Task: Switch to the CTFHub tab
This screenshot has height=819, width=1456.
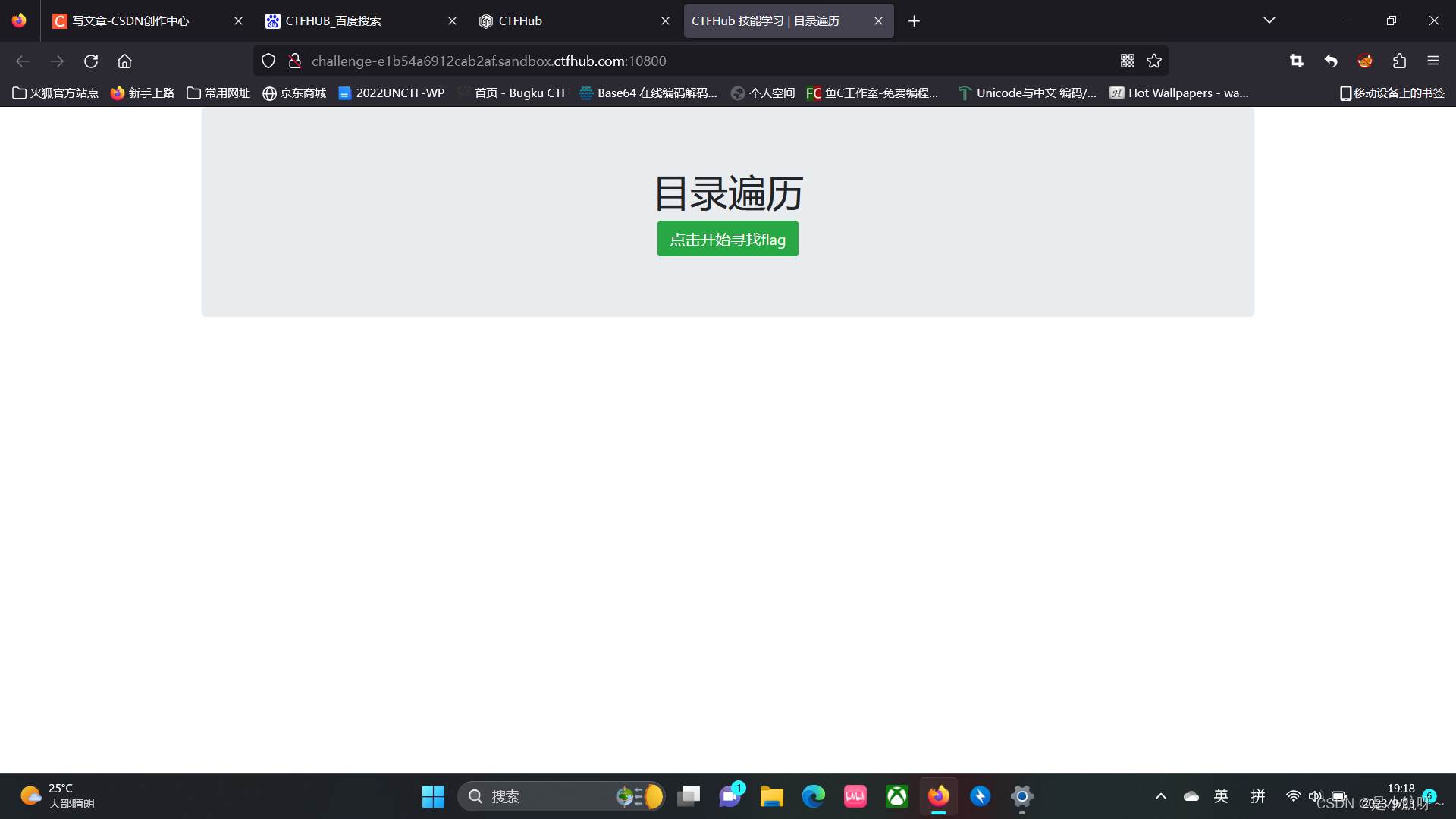Action: point(519,20)
